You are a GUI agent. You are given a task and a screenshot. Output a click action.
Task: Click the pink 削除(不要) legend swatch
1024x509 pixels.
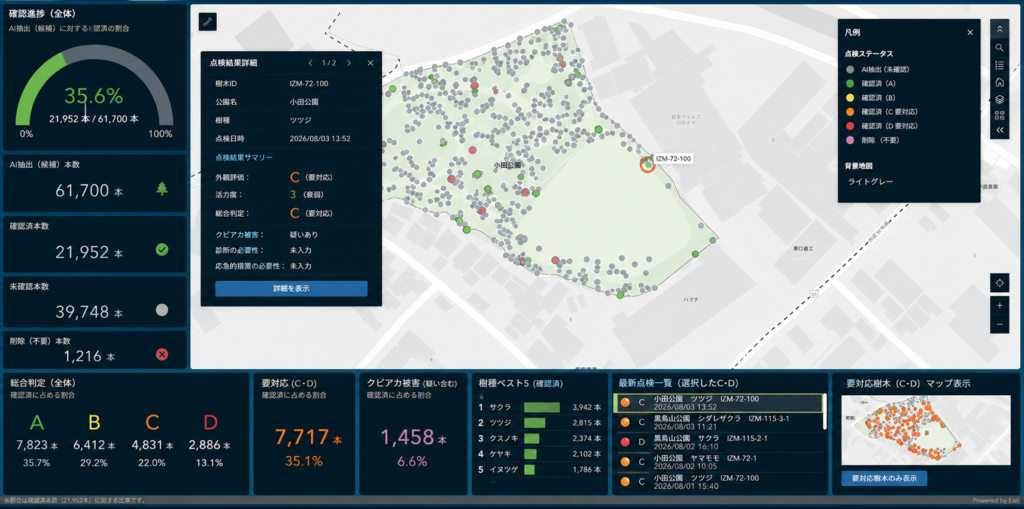click(x=850, y=140)
